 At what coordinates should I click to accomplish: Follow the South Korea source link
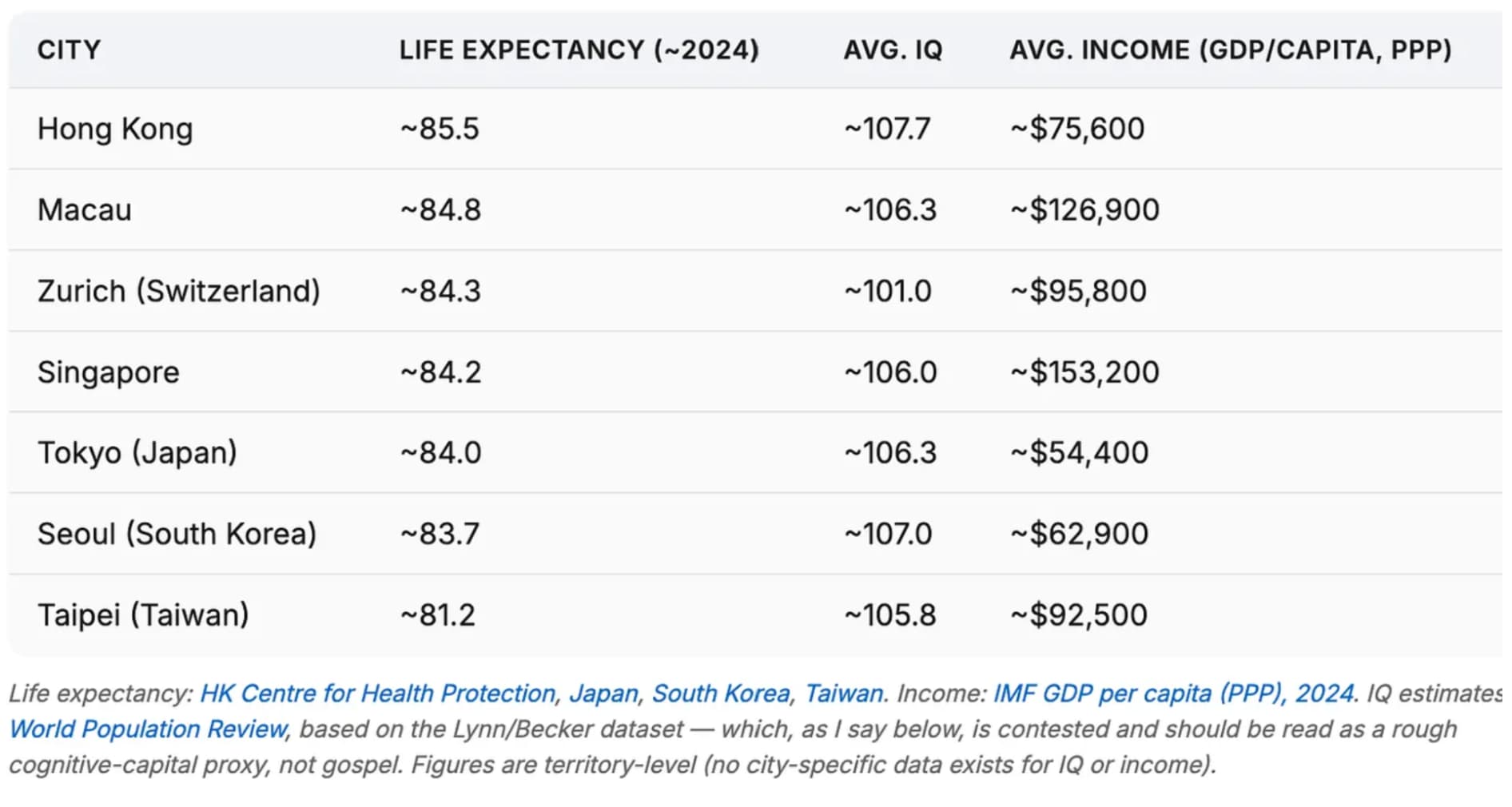pyautogui.click(x=721, y=694)
